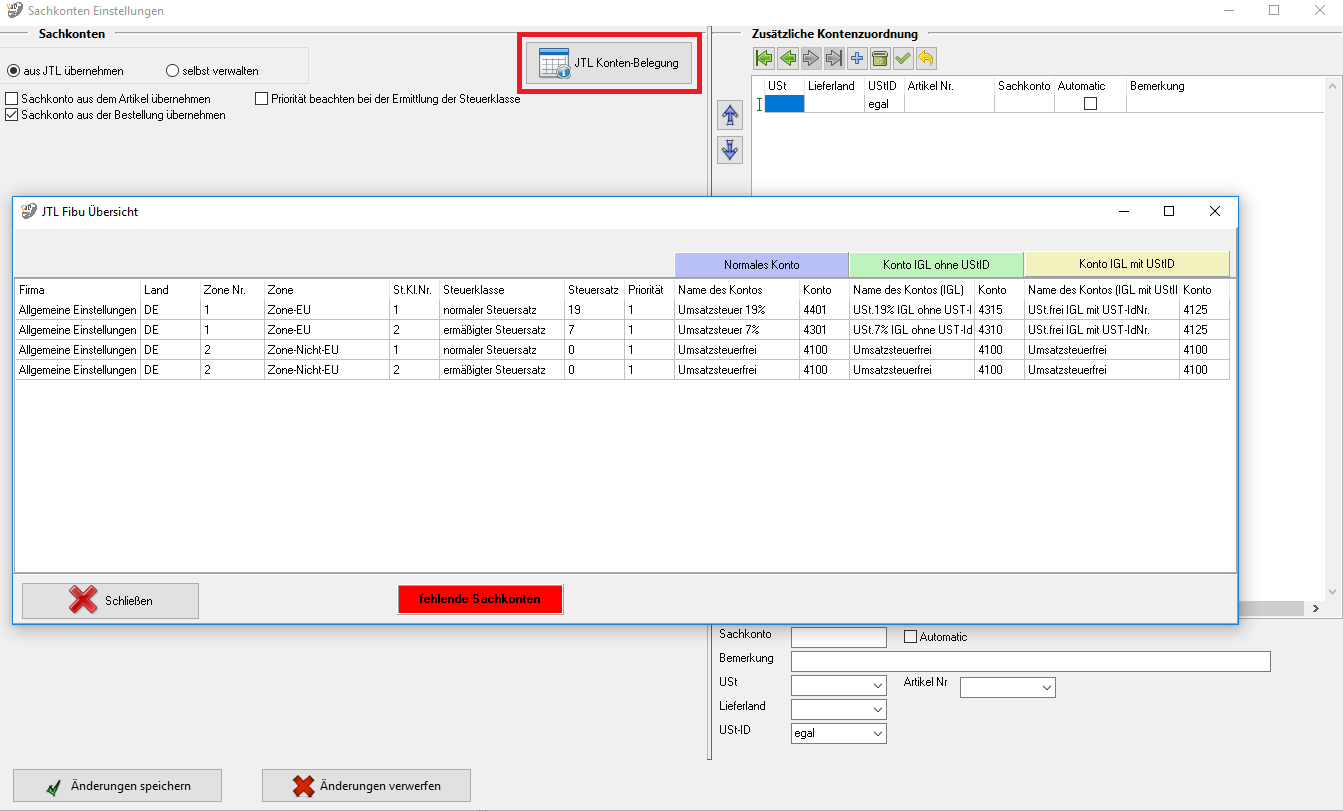1343x811 pixels.
Task: Click the blue plus add record icon
Action: 857,59
